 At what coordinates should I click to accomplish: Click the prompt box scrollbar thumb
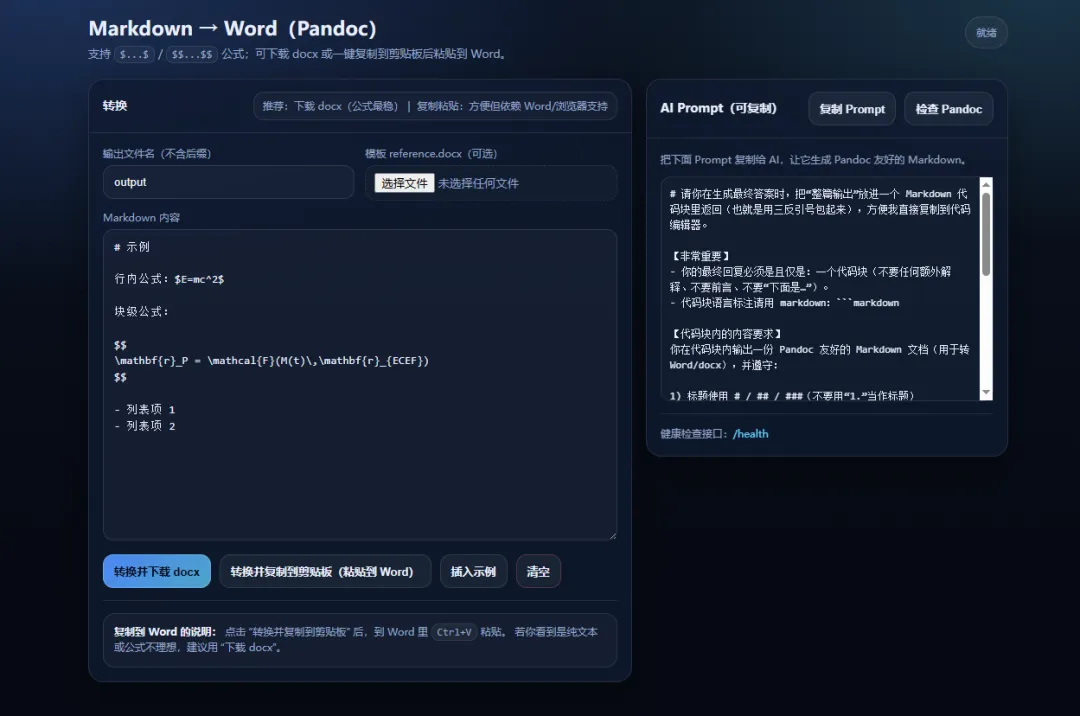(986, 234)
